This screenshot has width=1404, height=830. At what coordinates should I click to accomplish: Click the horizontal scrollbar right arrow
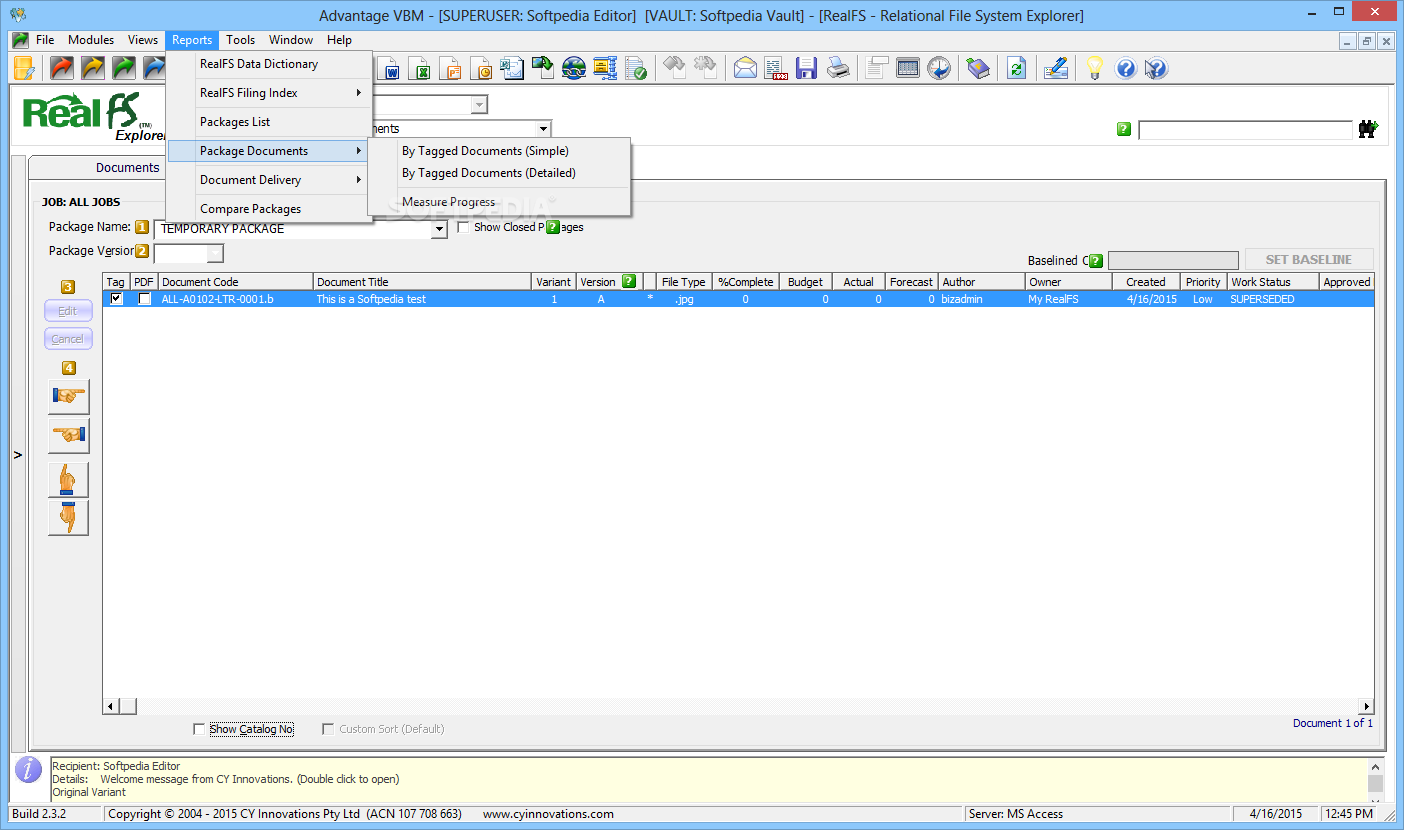(1366, 706)
